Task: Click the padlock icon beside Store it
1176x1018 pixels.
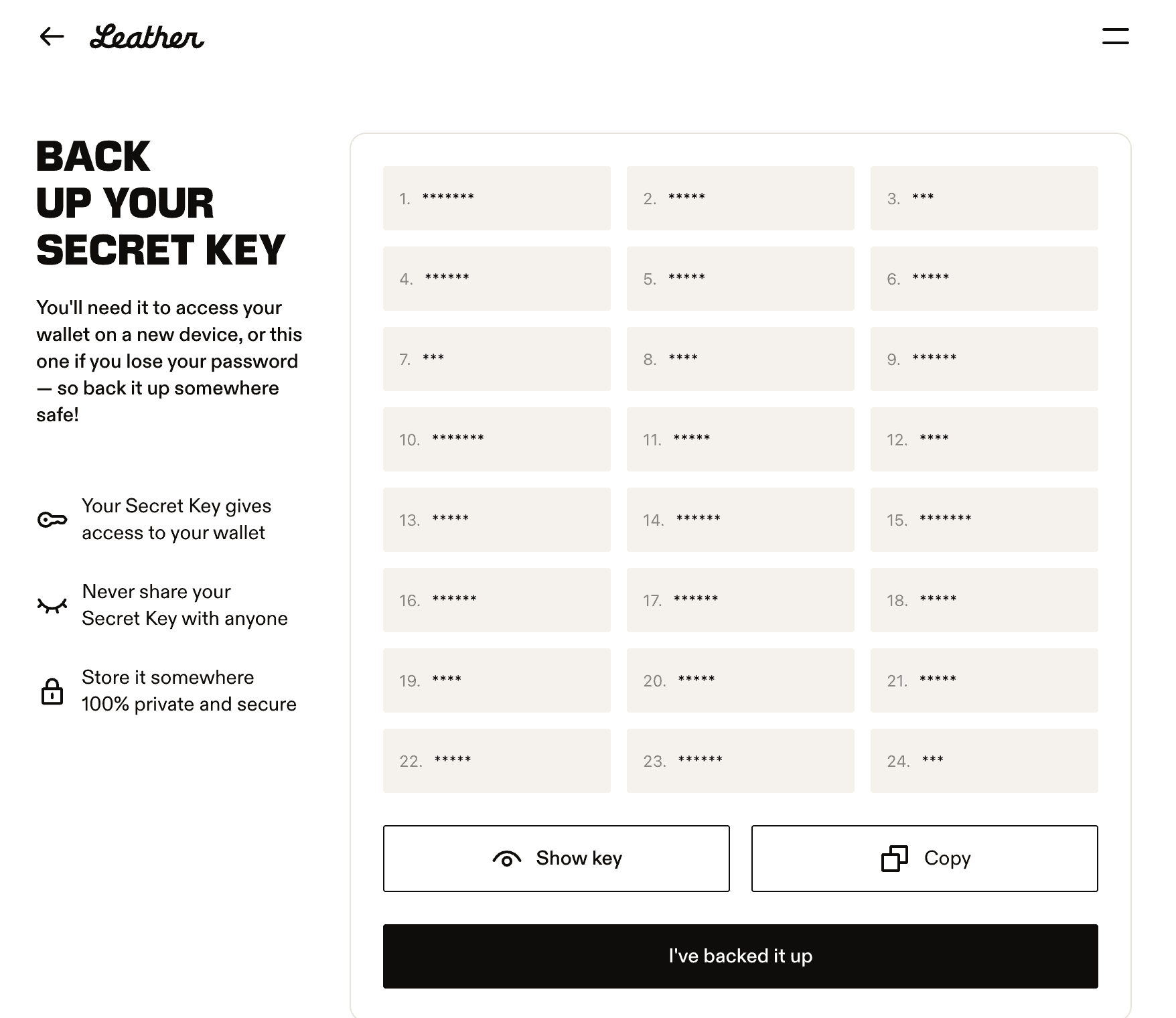Action: 52,691
